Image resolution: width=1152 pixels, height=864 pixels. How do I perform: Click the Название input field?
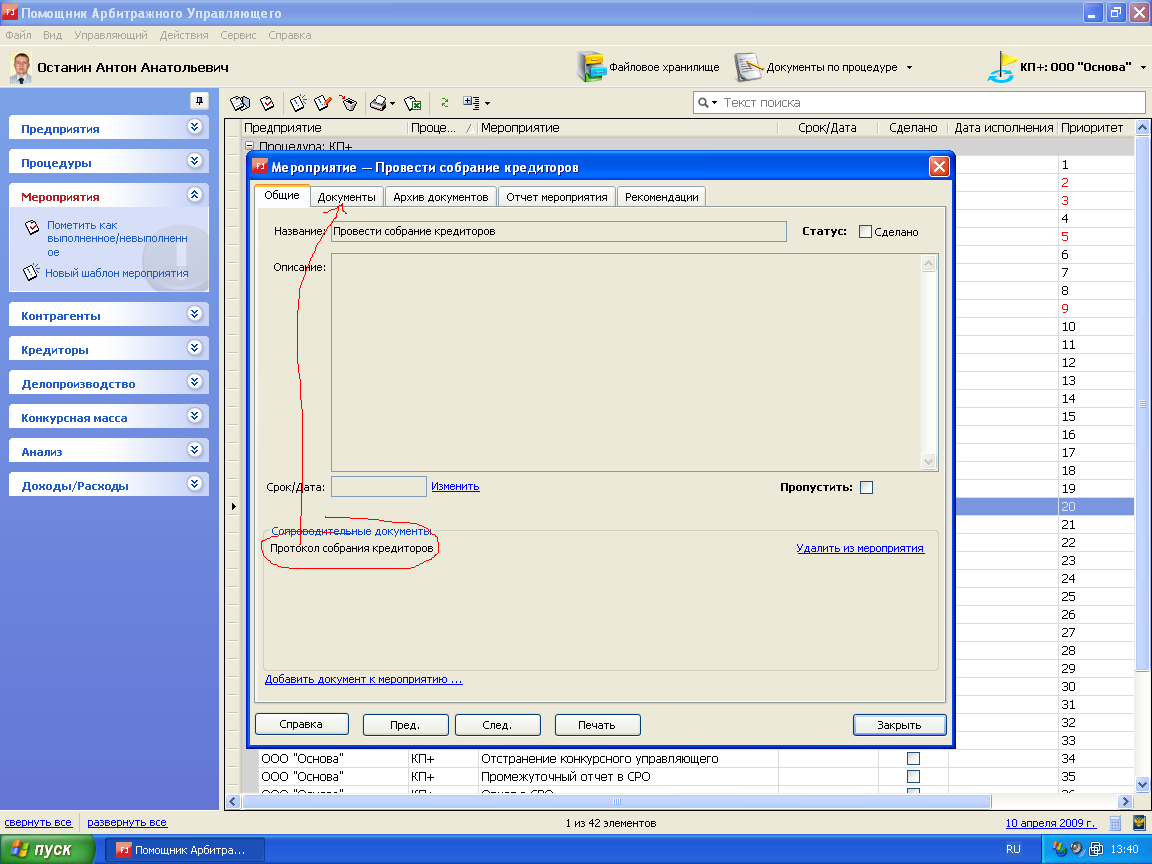point(558,231)
